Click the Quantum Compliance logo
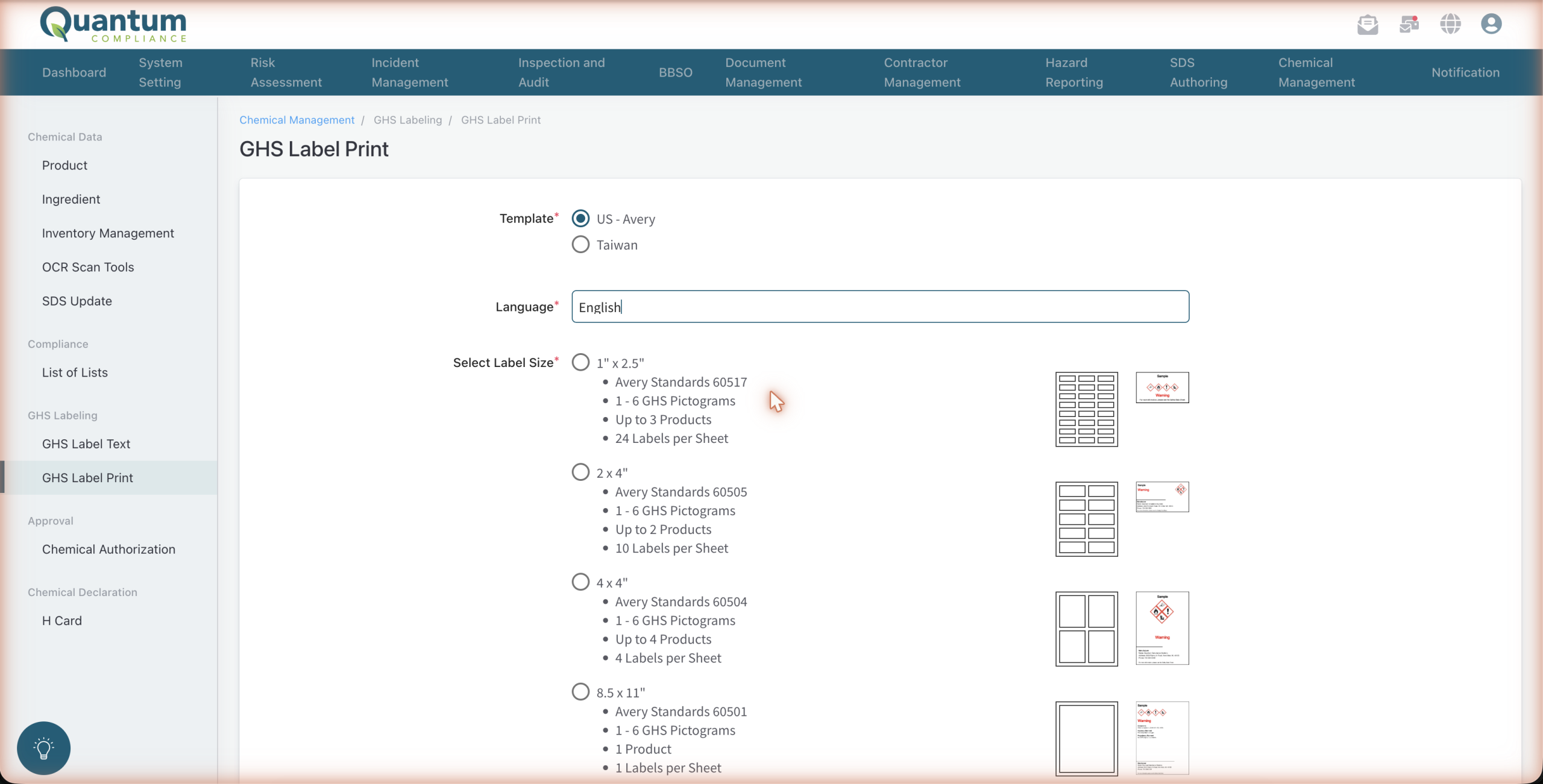The height and width of the screenshot is (784, 1543). click(113, 25)
